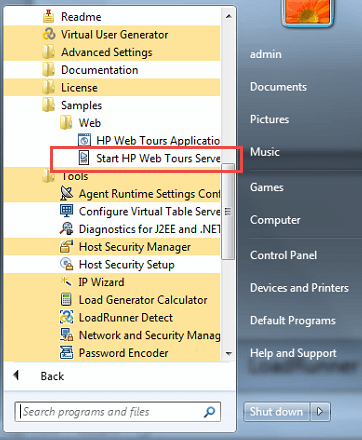Focus the Search programs and files box

tap(117, 412)
